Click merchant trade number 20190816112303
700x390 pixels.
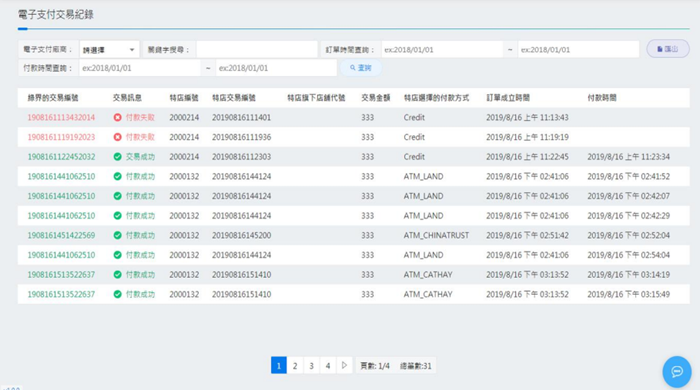click(242, 157)
